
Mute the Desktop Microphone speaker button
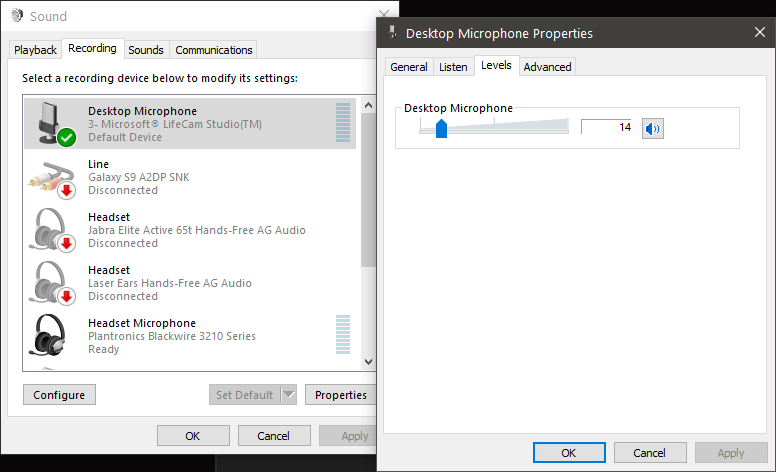click(x=652, y=129)
